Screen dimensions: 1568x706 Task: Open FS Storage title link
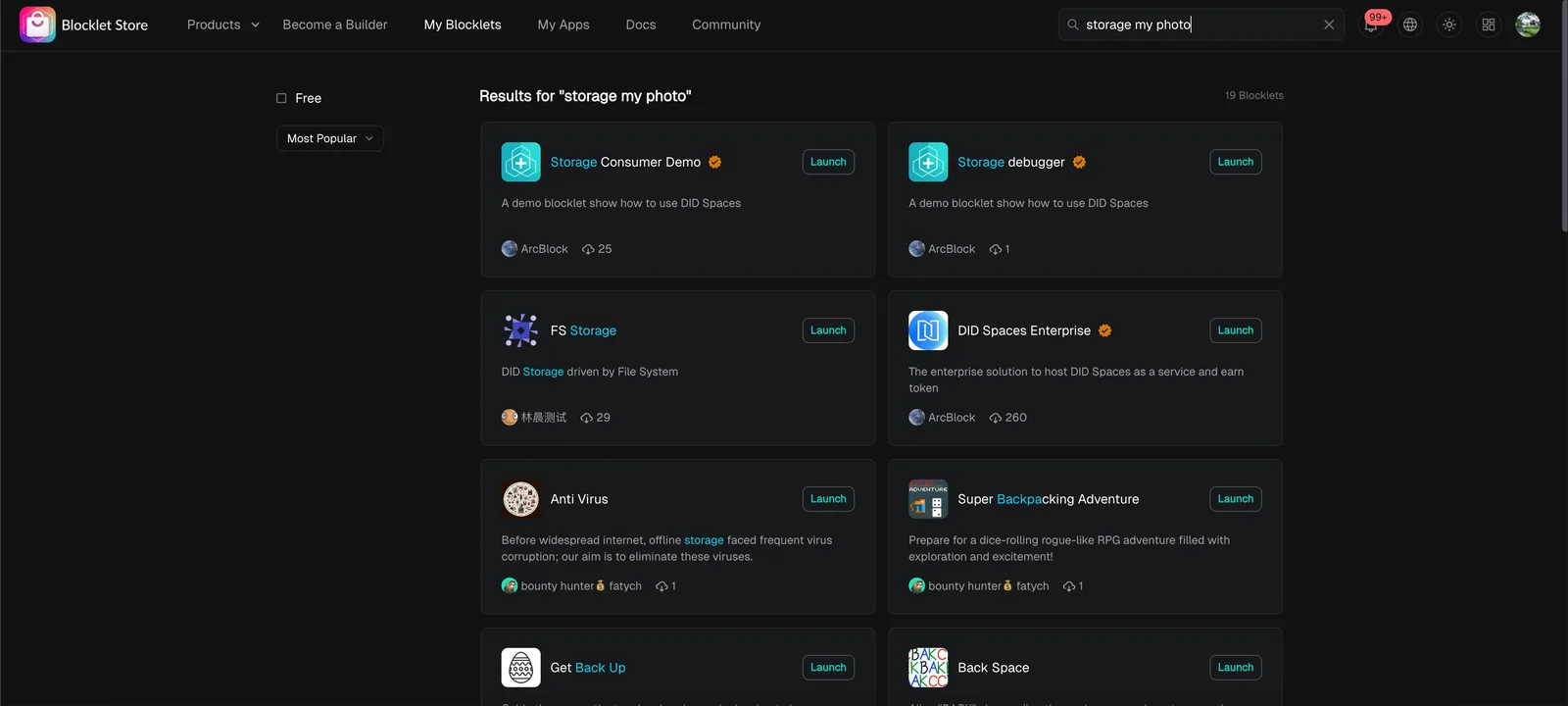pyautogui.click(x=583, y=330)
